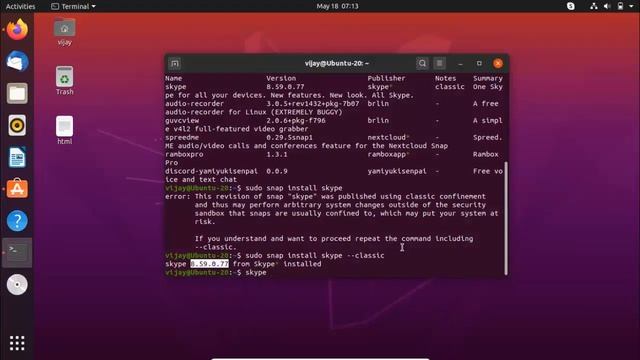This screenshot has height=360, width=640.
Task: Open the Files manager in dock
Action: click(x=17, y=93)
